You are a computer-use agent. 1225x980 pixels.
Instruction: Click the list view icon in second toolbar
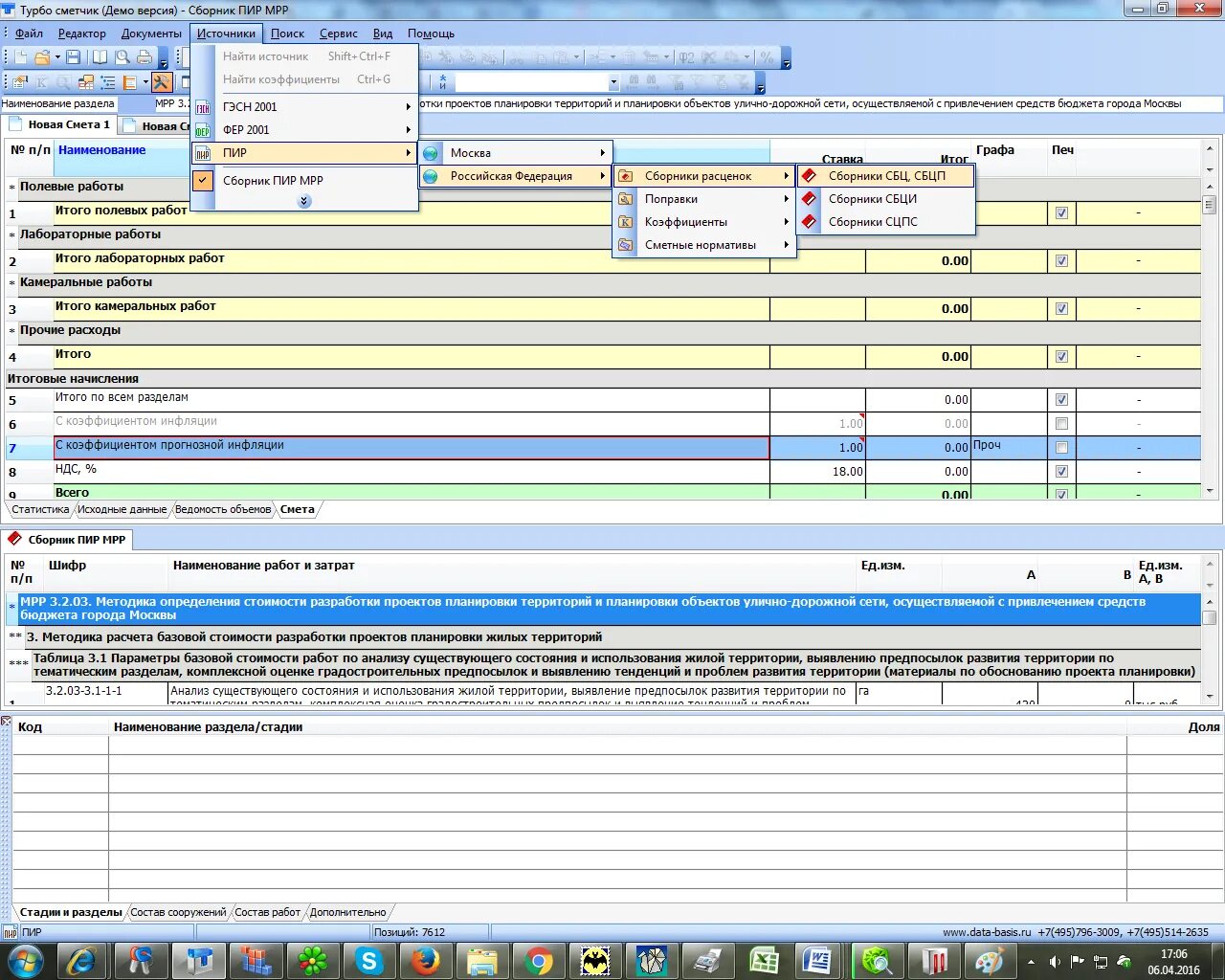[x=108, y=82]
